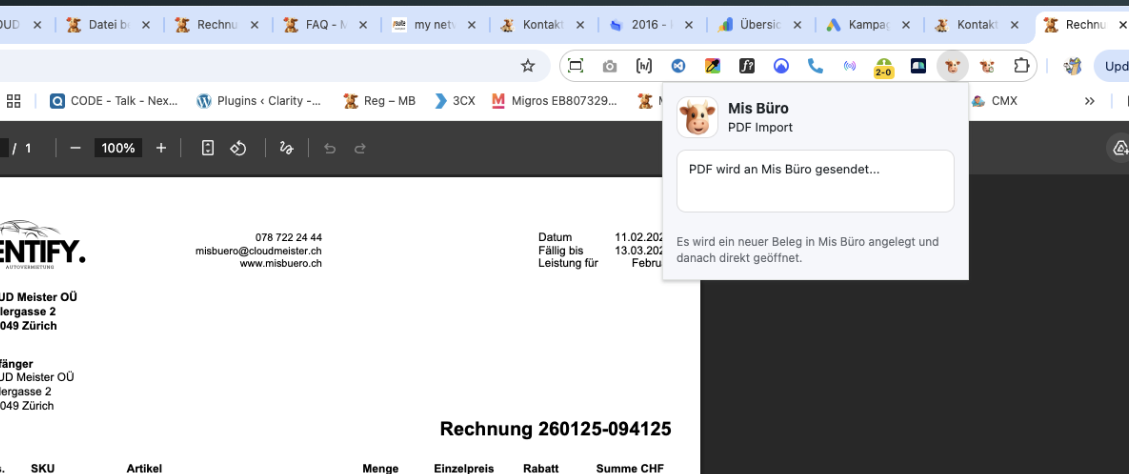Open the 'Plugins ‹ Clarity' bookmark

(x=258, y=101)
